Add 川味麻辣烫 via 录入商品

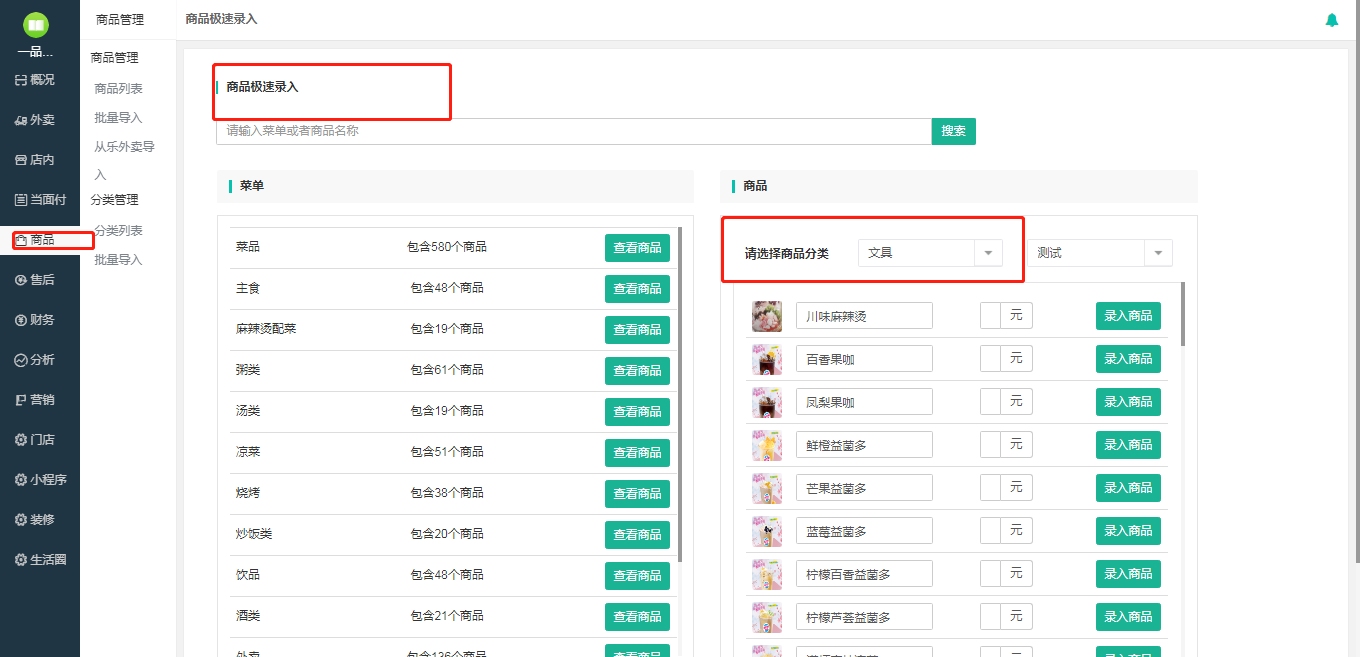coord(1128,316)
